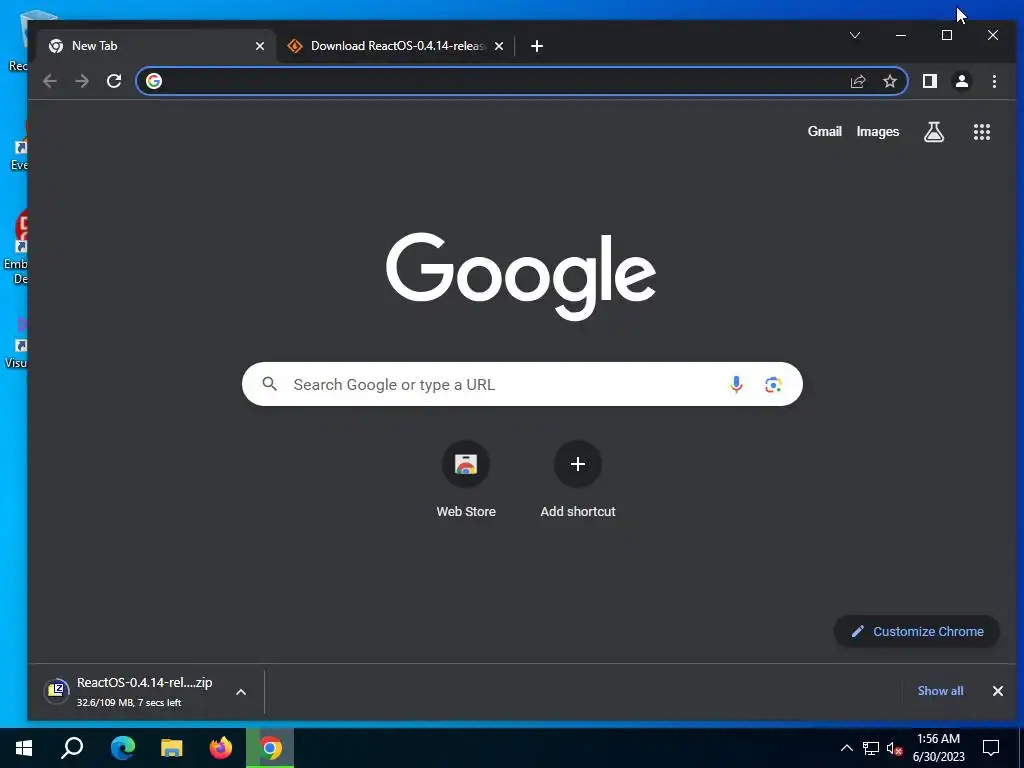This screenshot has width=1024, height=768.
Task: Bookmark this tab with the star icon
Action: point(889,81)
